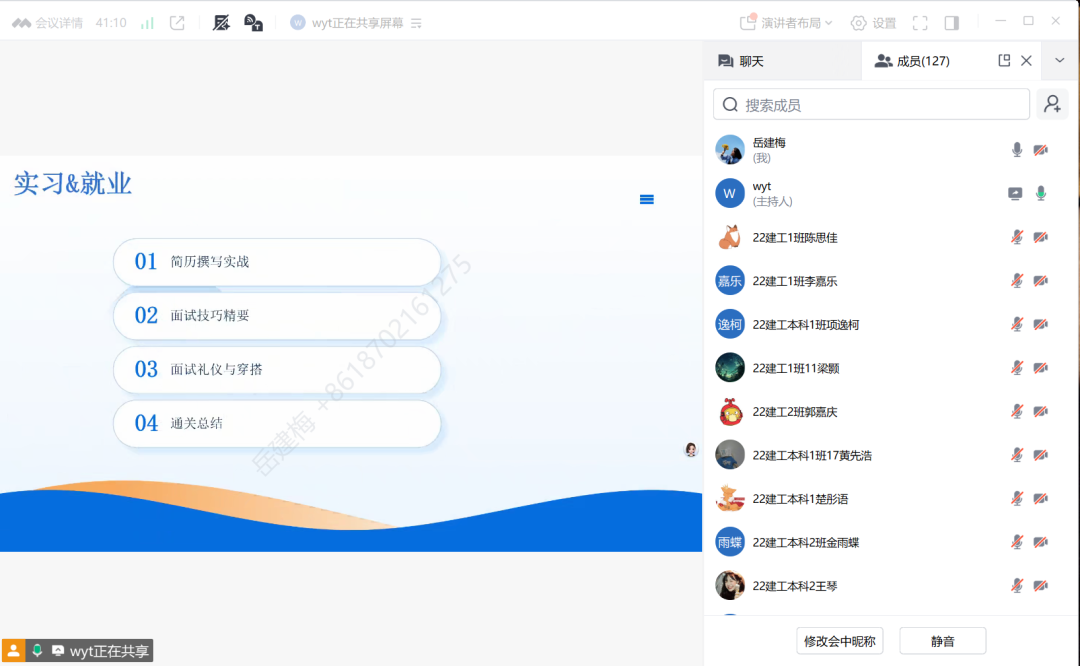Enter fullscreen mode using the corner-brackets icon
1080x666 pixels.
(x=920, y=23)
